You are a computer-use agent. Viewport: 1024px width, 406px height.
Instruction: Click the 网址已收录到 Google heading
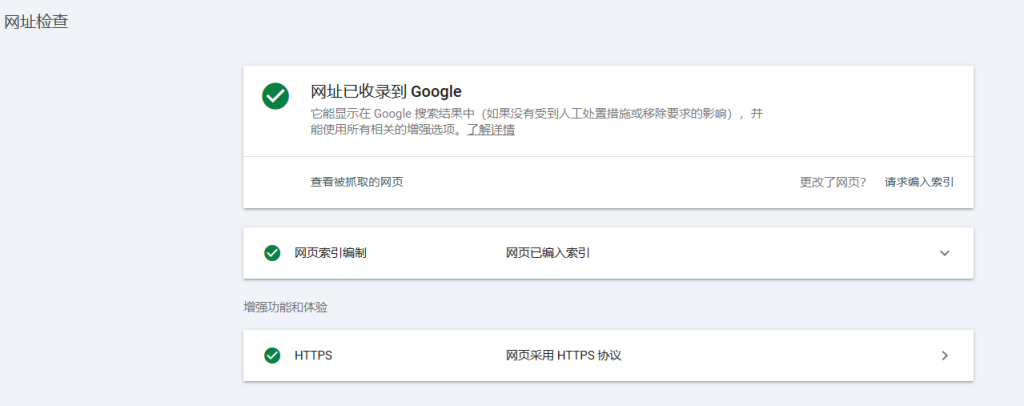(x=386, y=91)
